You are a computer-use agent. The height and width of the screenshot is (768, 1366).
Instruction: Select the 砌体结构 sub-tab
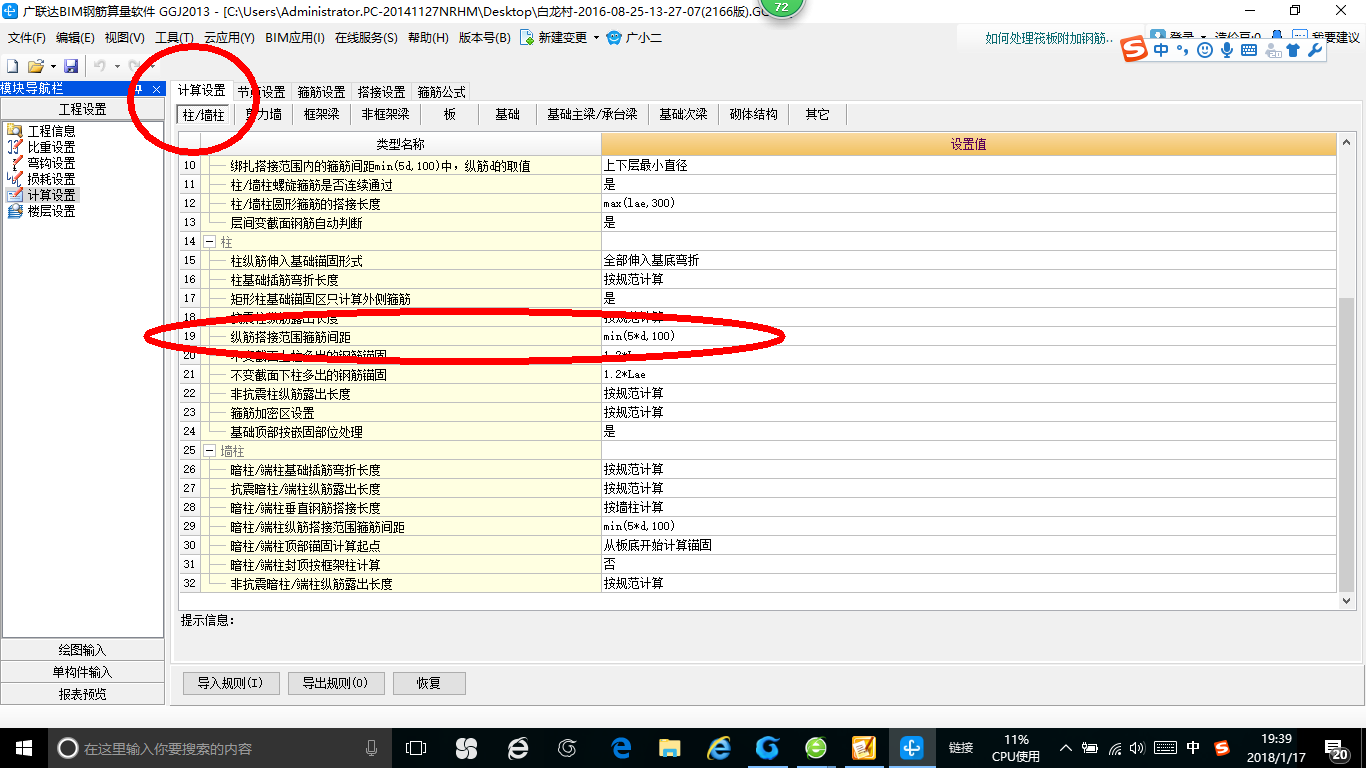click(754, 115)
